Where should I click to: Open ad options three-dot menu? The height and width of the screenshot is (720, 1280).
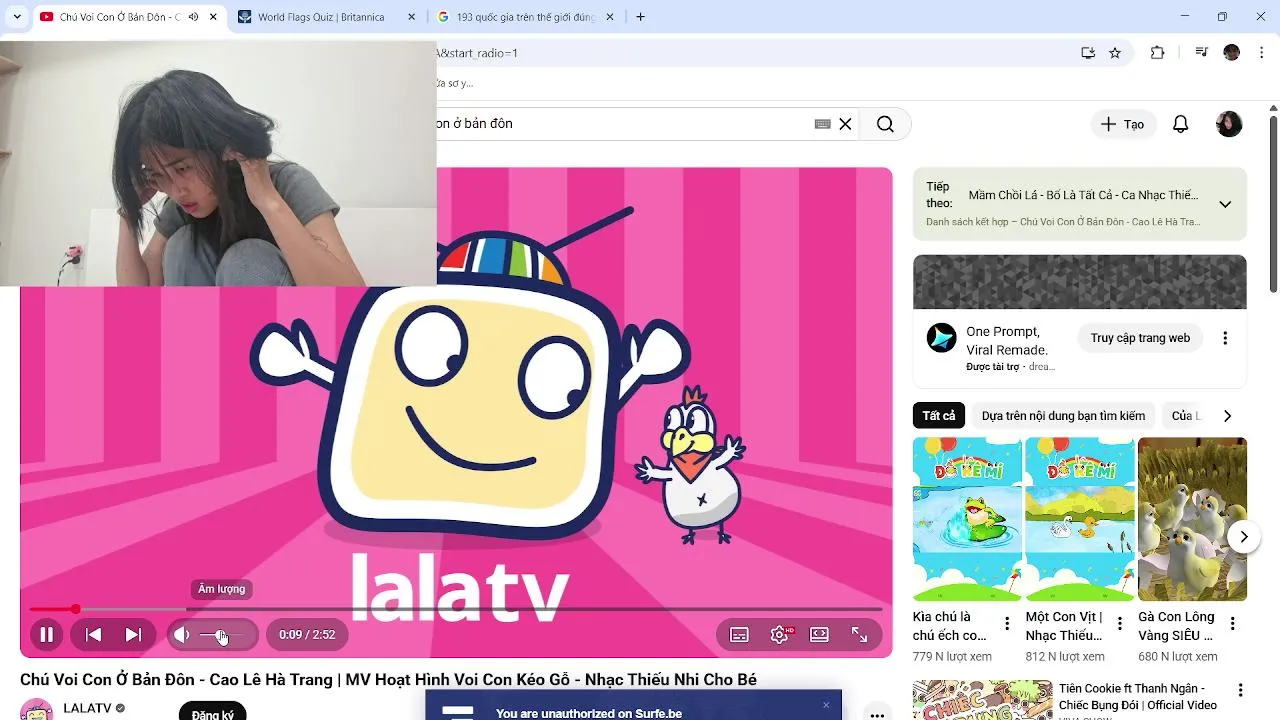(1225, 338)
